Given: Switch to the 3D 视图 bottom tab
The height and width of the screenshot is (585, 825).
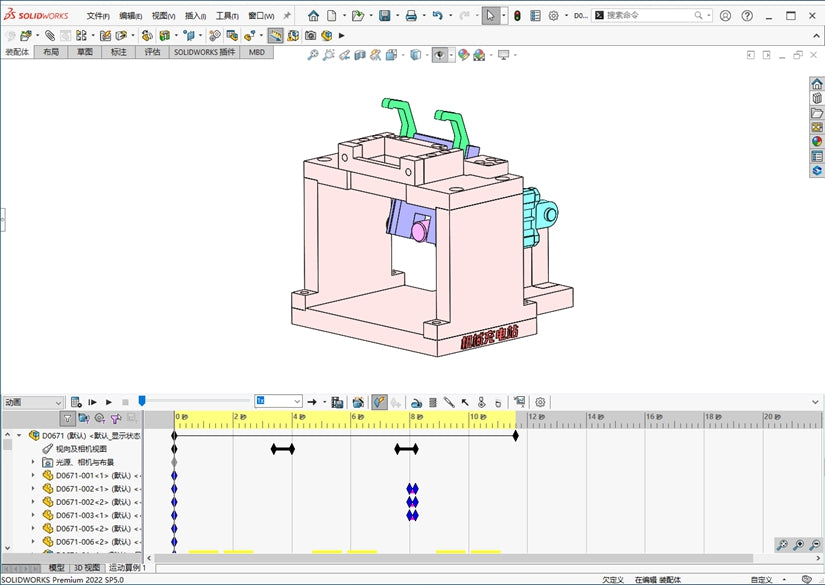Looking at the screenshot, I should pos(87,568).
